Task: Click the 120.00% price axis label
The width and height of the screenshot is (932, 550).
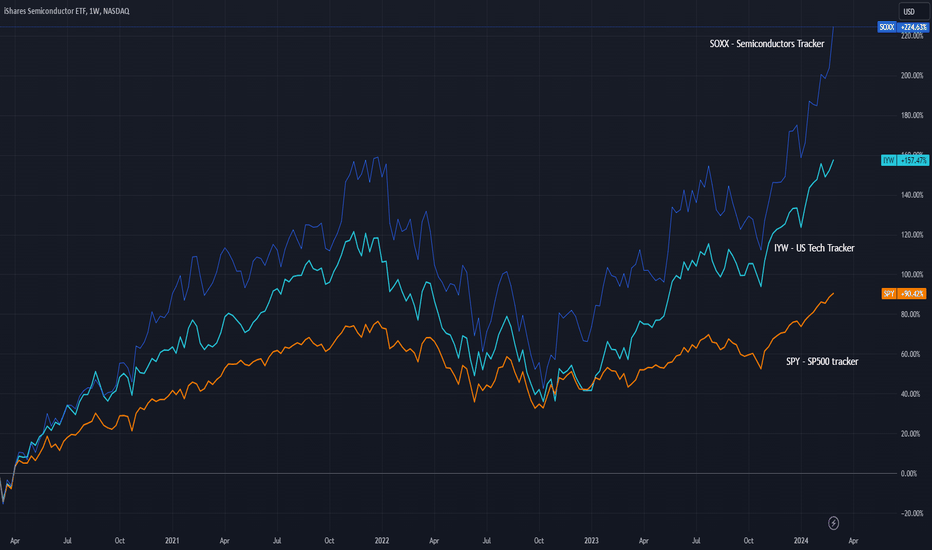Action: click(912, 235)
